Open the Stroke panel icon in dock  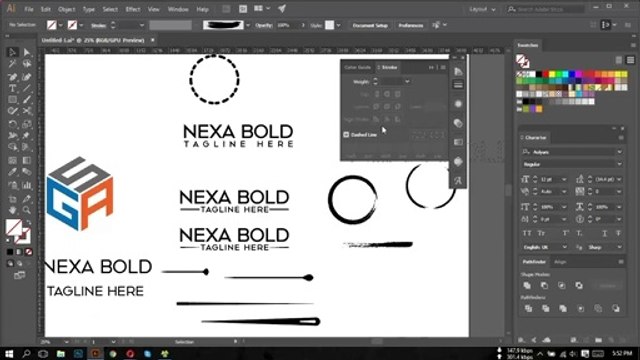(x=458, y=84)
